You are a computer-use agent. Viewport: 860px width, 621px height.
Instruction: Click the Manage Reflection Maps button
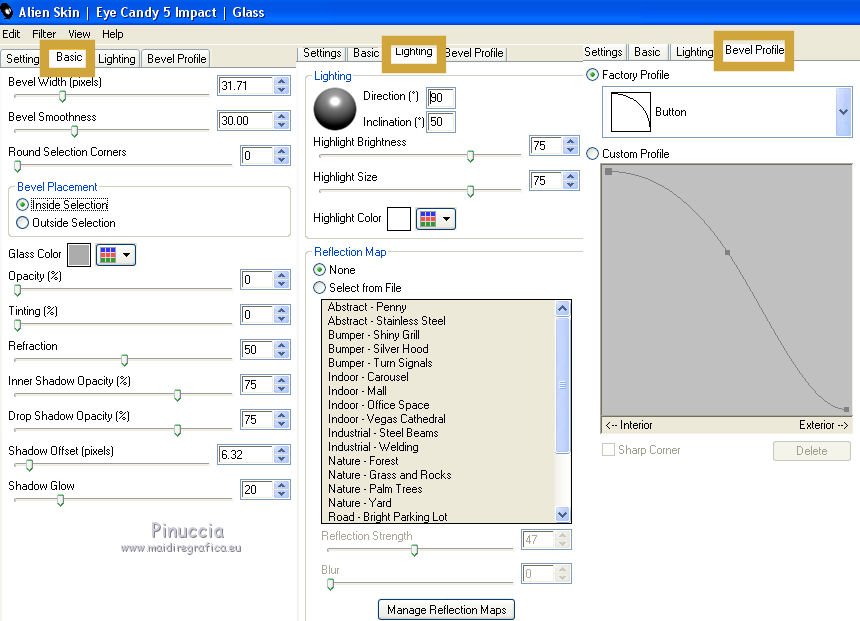(x=446, y=610)
